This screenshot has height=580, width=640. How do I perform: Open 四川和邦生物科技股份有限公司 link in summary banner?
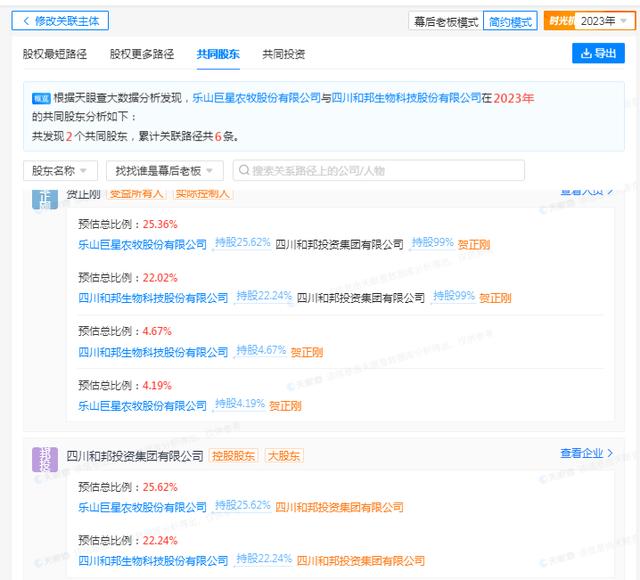(x=407, y=98)
